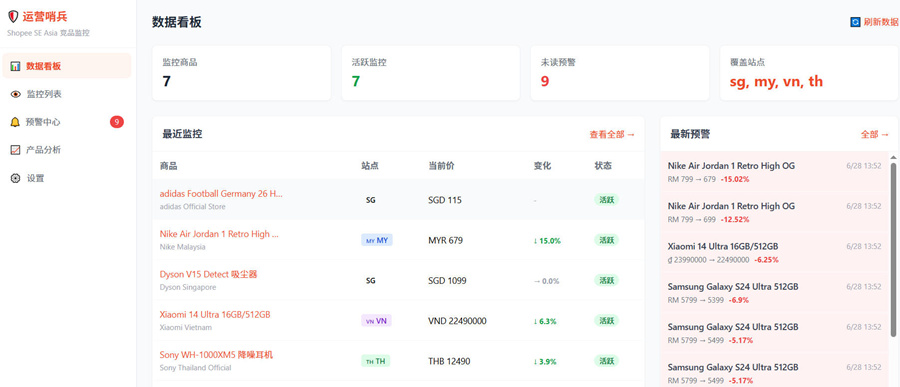
Task: Open the Samsung Galaxy S24 -6.9% alert
Action: (x=775, y=292)
